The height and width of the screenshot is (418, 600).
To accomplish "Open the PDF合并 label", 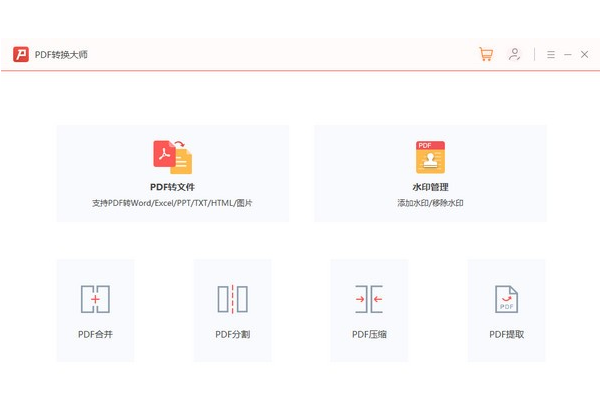I will [95, 334].
